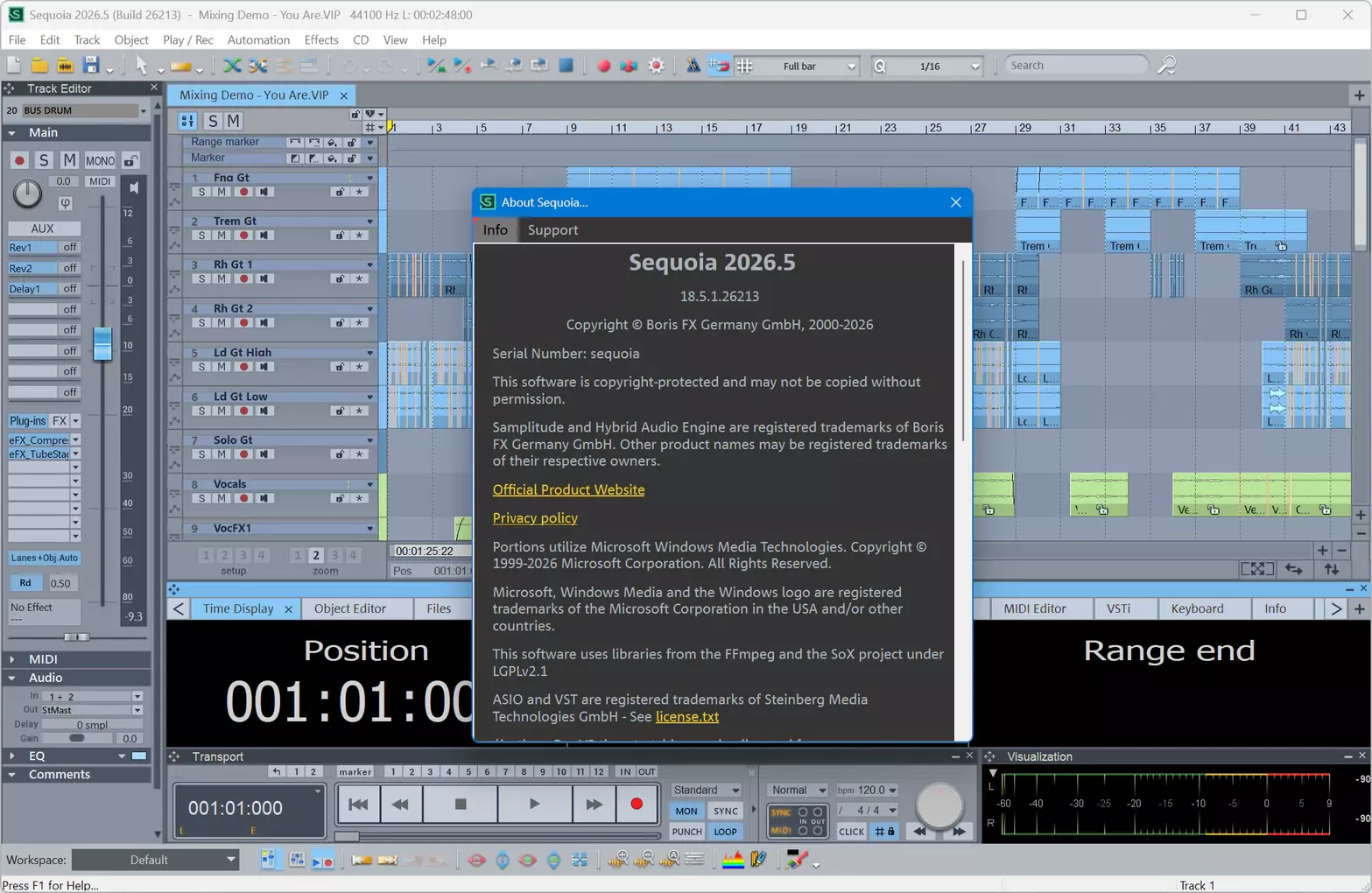Click the blue volume fader in Track Editor
This screenshot has width=1372, height=893.
[x=102, y=343]
